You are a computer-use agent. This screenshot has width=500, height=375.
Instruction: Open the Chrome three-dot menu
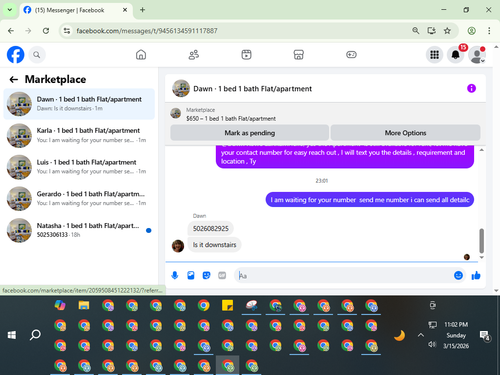489,31
